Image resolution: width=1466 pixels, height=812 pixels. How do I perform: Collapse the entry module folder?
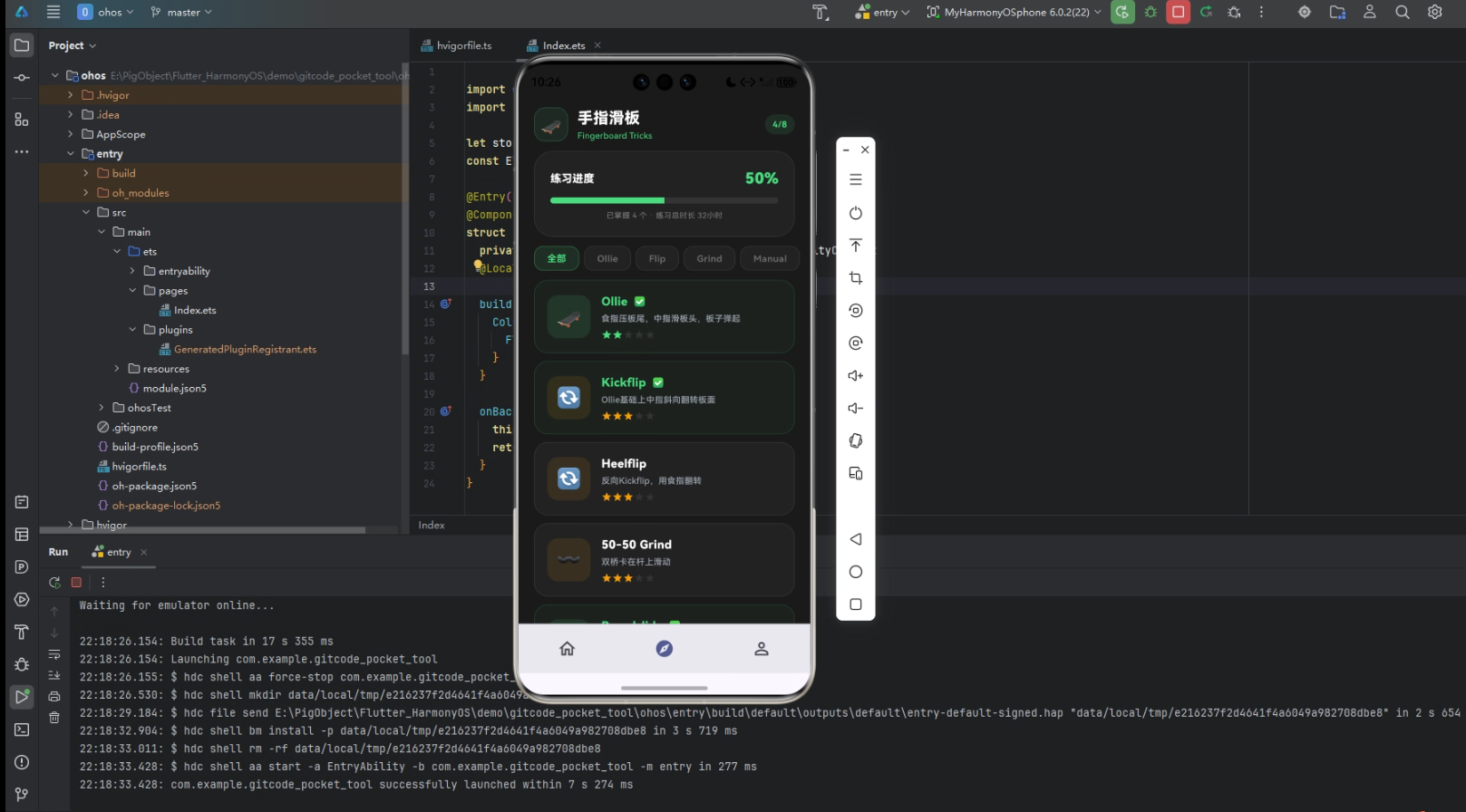(71, 154)
